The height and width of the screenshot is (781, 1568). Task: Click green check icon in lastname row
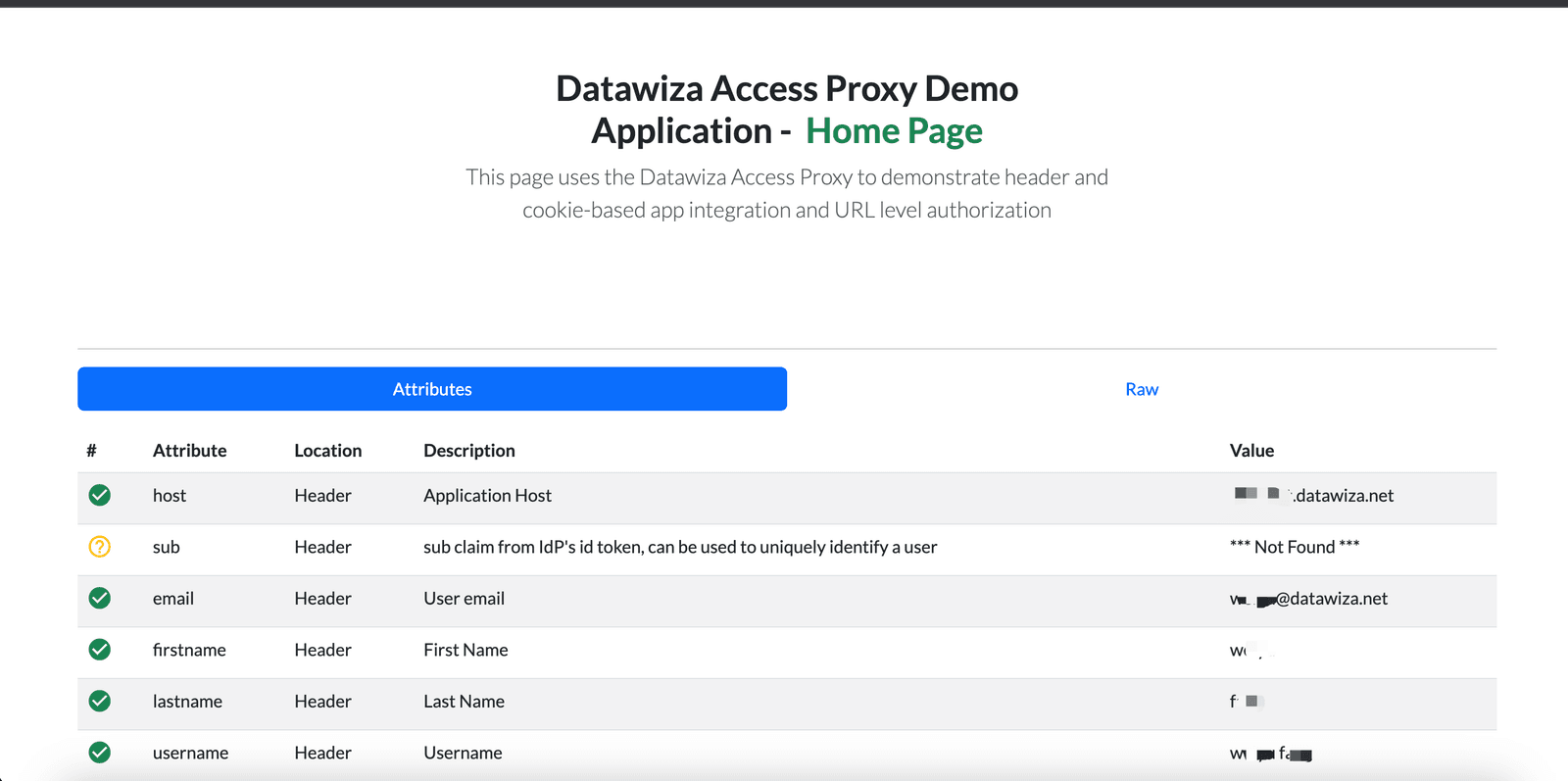[99, 701]
